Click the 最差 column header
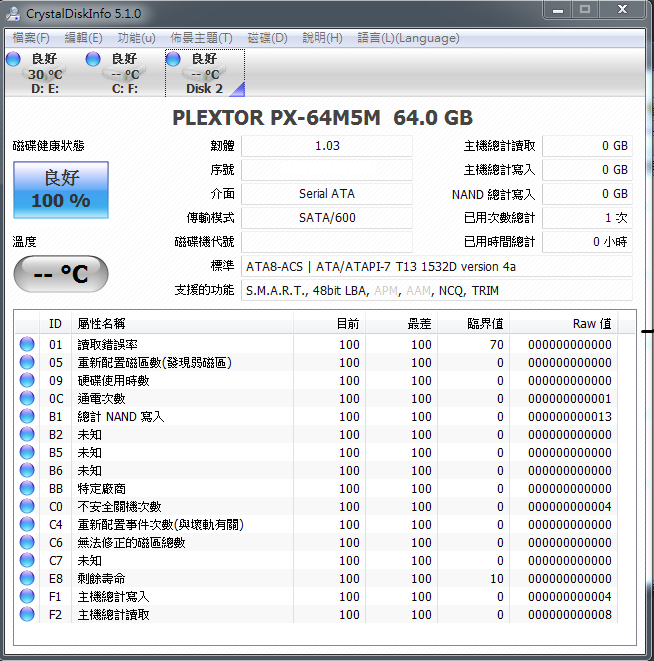This screenshot has height=661, width=654. tap(401, 324)
